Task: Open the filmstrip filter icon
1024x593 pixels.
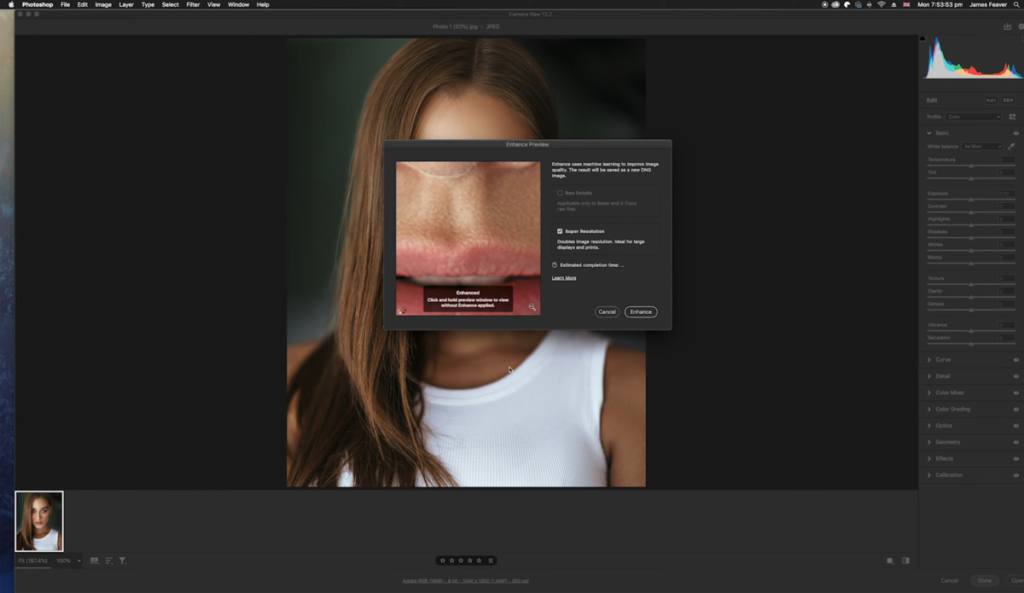Action: coord(122,561)
